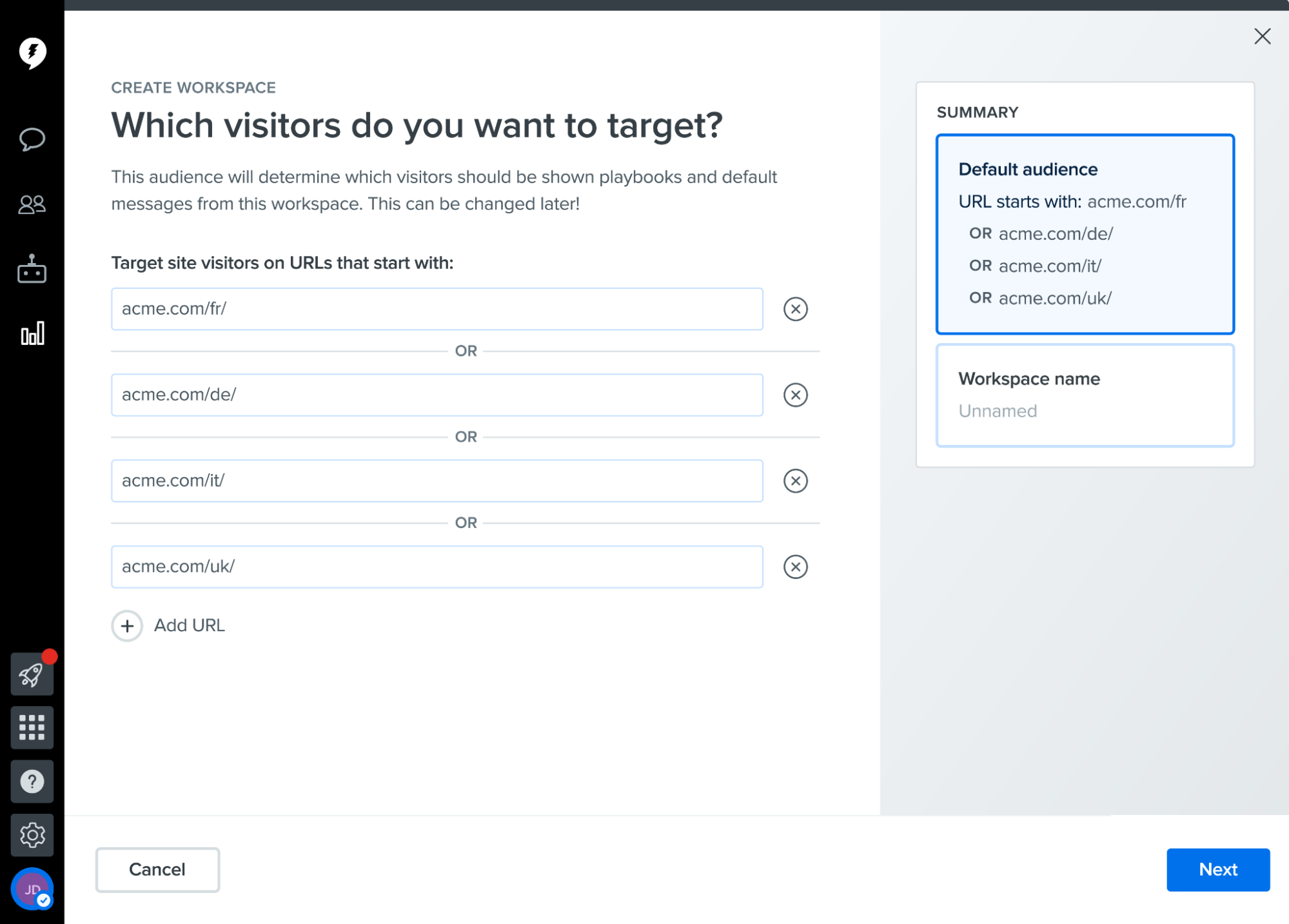Remove the acme.com/fr/ URL entry

coord(795,309)
